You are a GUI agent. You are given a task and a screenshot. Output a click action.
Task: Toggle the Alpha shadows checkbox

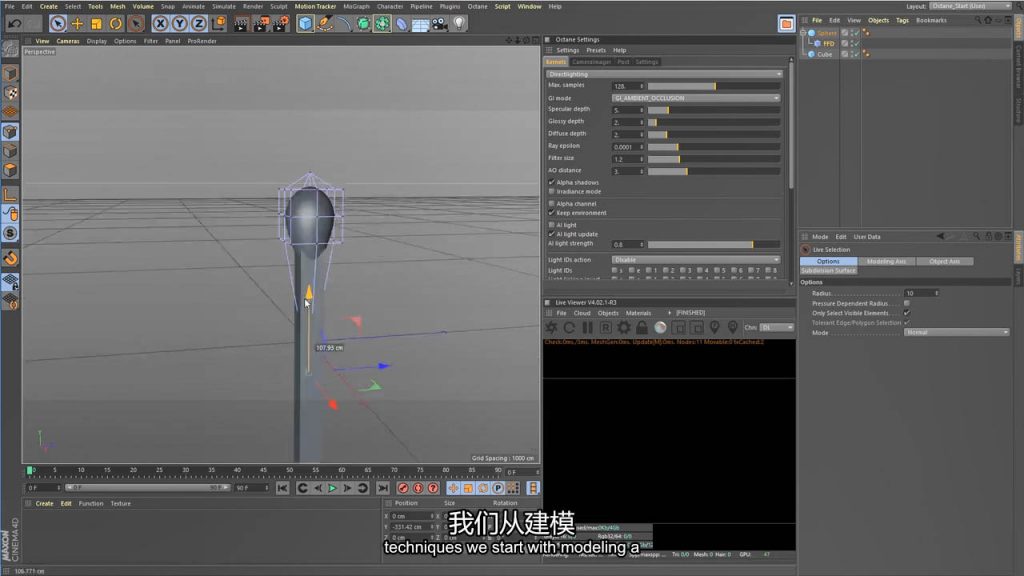coord(552,182)
